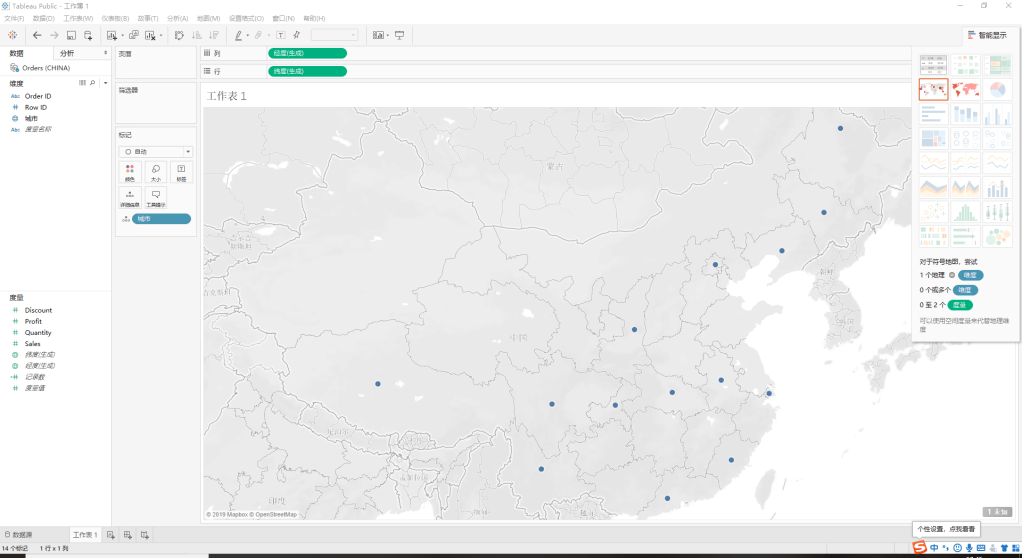1022x558 pixels.
Task: Select the filled map chart type thumbnail
Action: click(965, 90)
